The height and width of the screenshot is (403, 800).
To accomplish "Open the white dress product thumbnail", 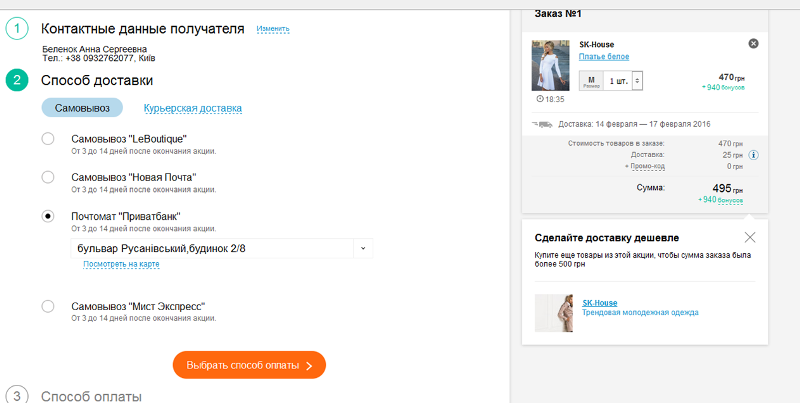I will 550,65.
